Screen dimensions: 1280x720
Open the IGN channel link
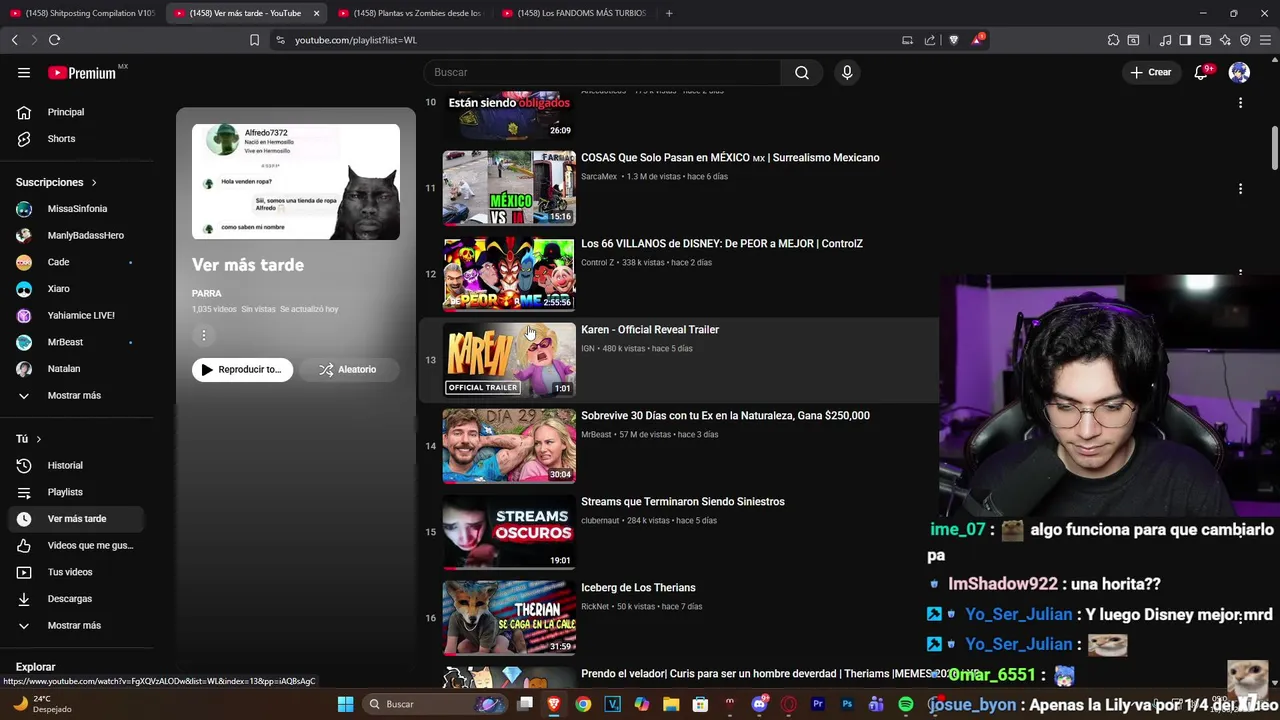tap(588, 349)
